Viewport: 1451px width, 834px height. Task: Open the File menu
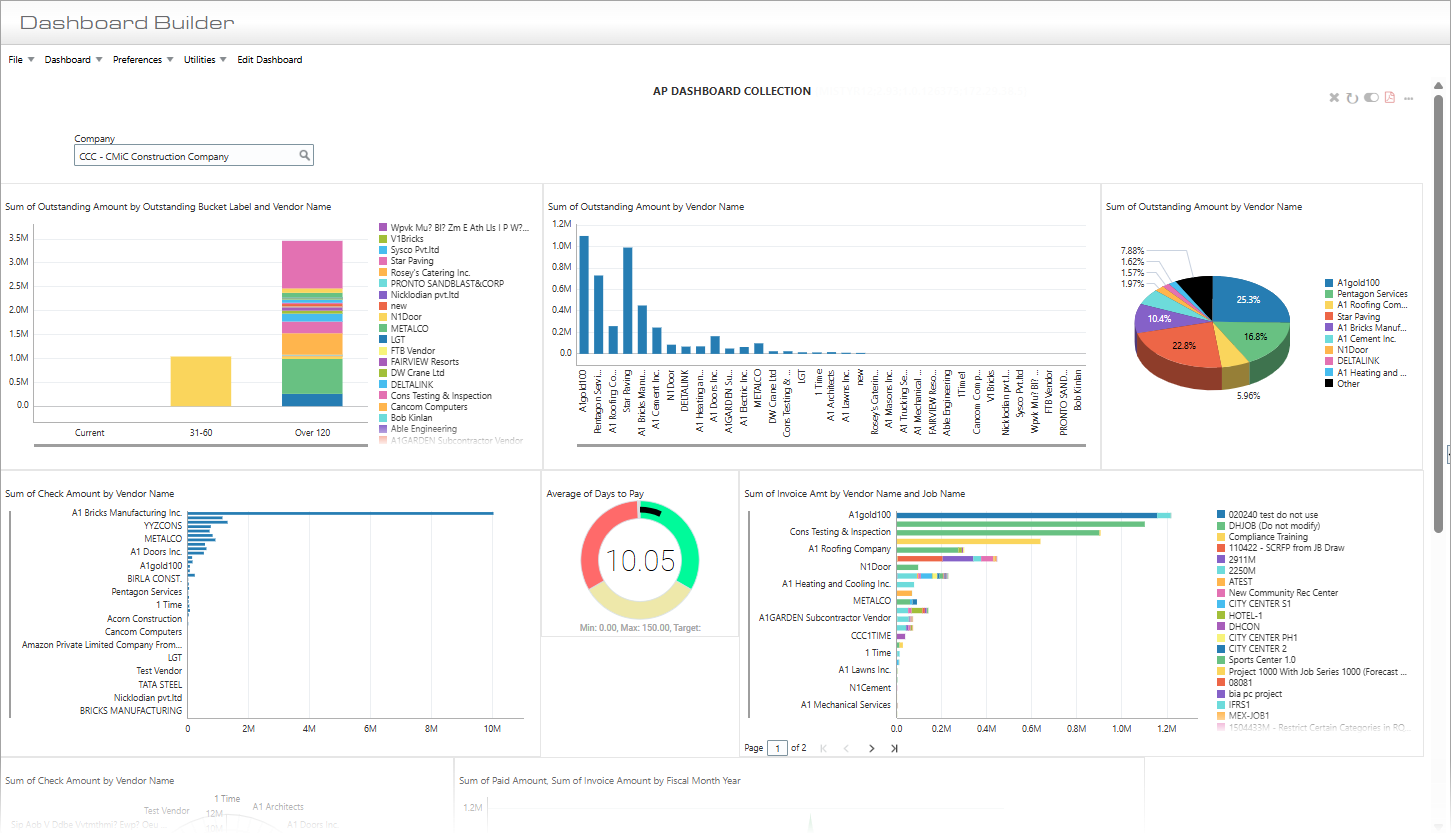tap(17, 59)
